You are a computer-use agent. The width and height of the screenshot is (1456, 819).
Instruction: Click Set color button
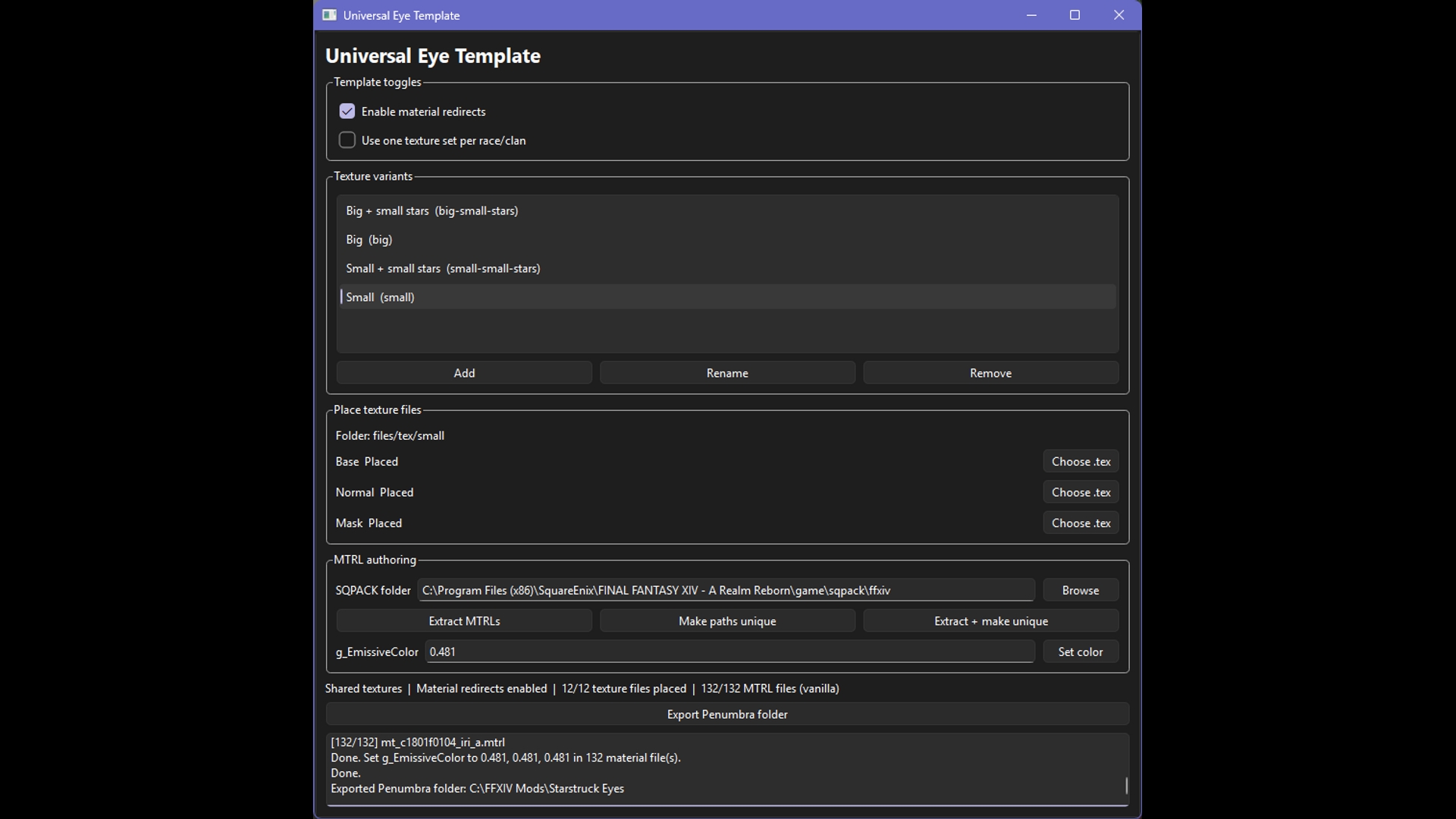[1081, 651]
